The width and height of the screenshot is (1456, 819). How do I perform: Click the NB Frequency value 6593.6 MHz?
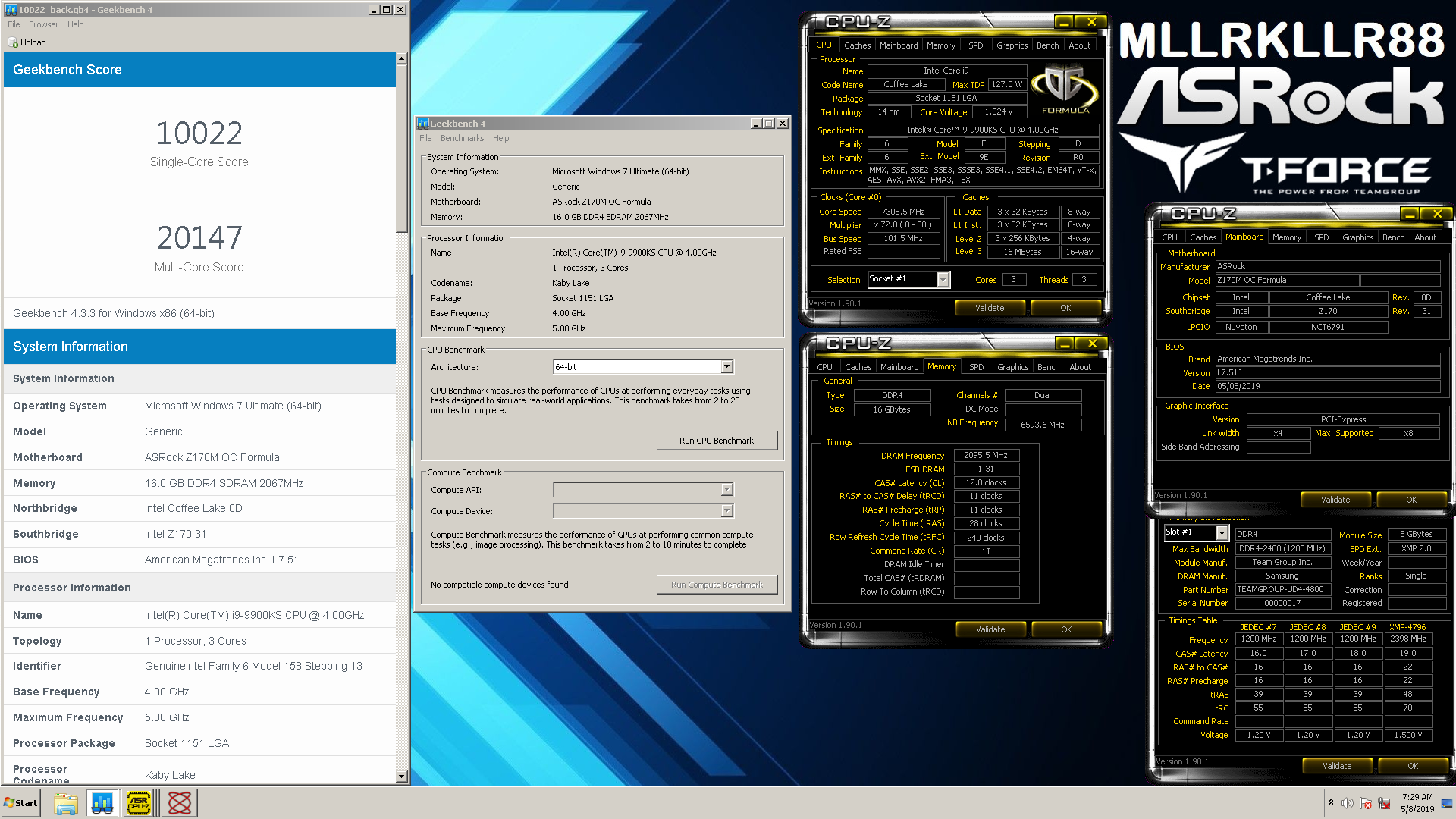1043,425
